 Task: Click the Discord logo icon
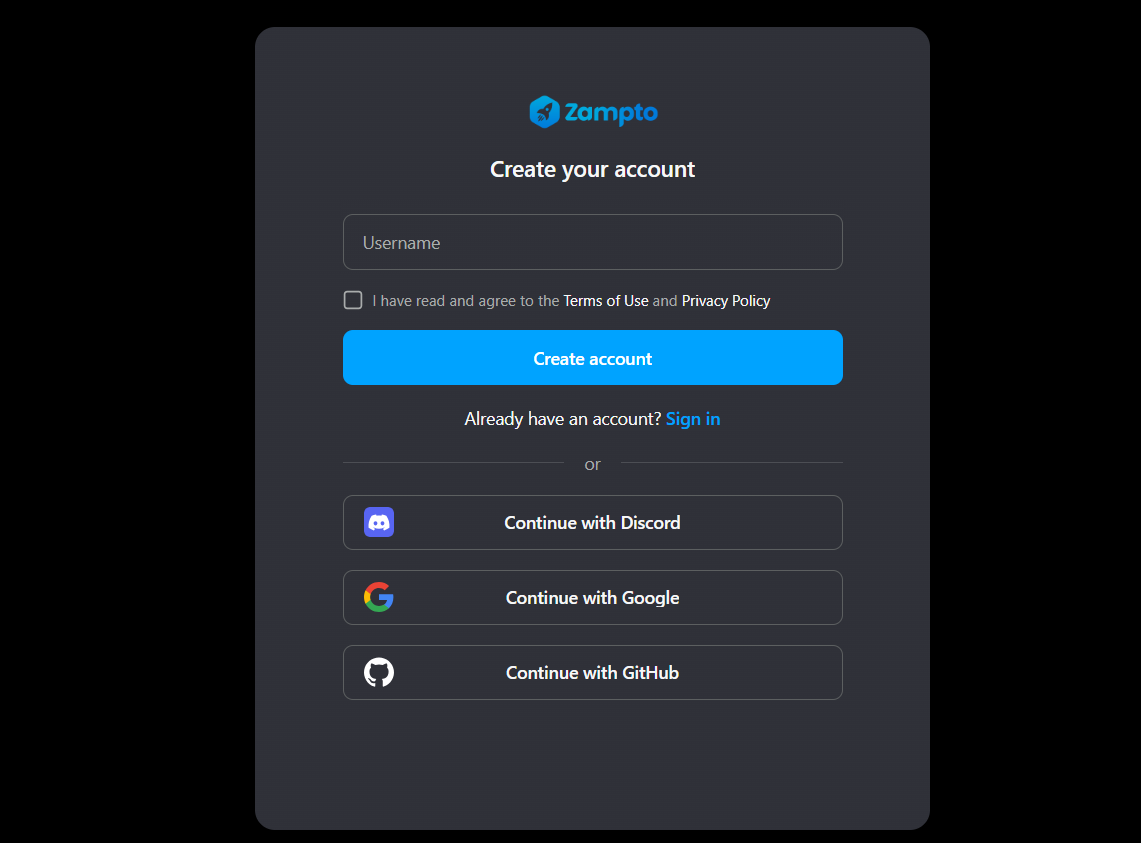coord(379,523)
